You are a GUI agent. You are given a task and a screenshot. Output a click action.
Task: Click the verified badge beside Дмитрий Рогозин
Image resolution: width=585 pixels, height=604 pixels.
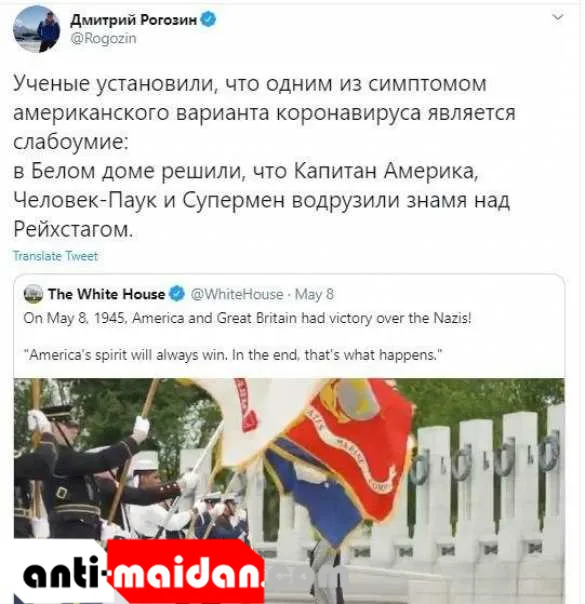pyautogui.click(x=209, y=19)
